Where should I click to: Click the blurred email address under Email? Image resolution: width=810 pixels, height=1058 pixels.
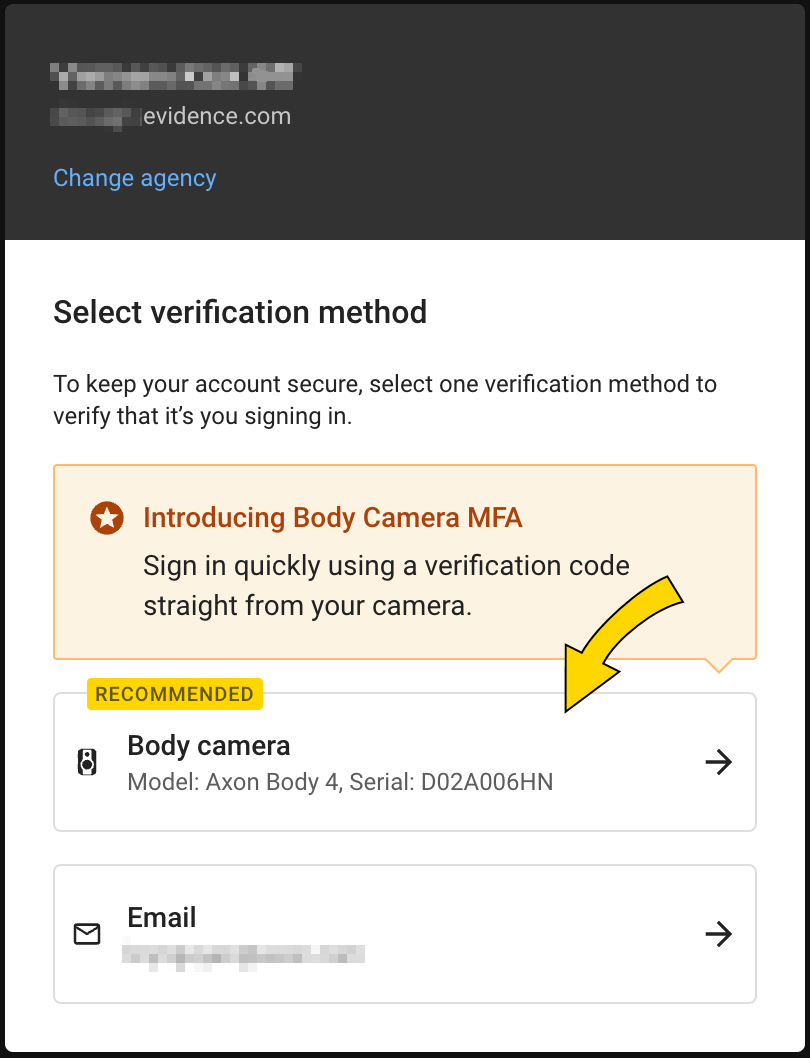243,952
